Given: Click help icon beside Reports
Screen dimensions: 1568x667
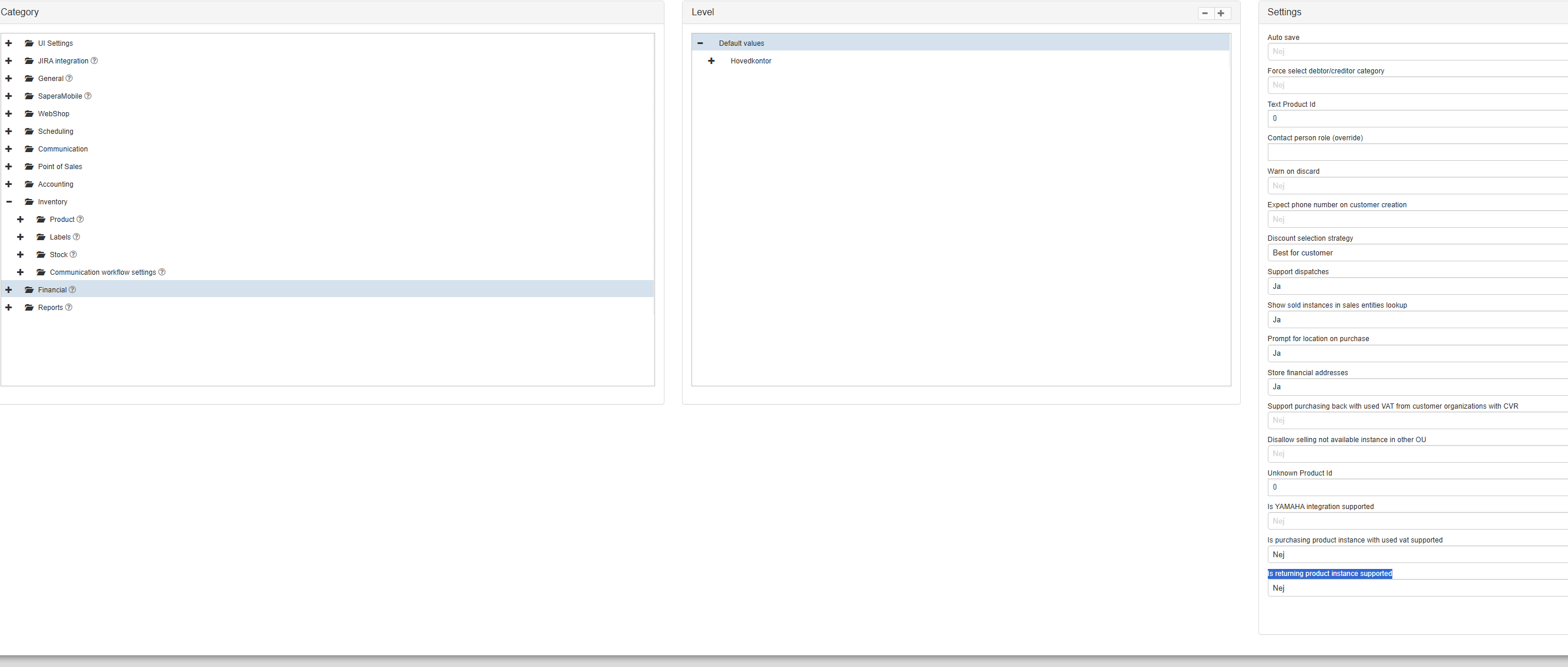Looking at the screenshot, I should point(69,307).
